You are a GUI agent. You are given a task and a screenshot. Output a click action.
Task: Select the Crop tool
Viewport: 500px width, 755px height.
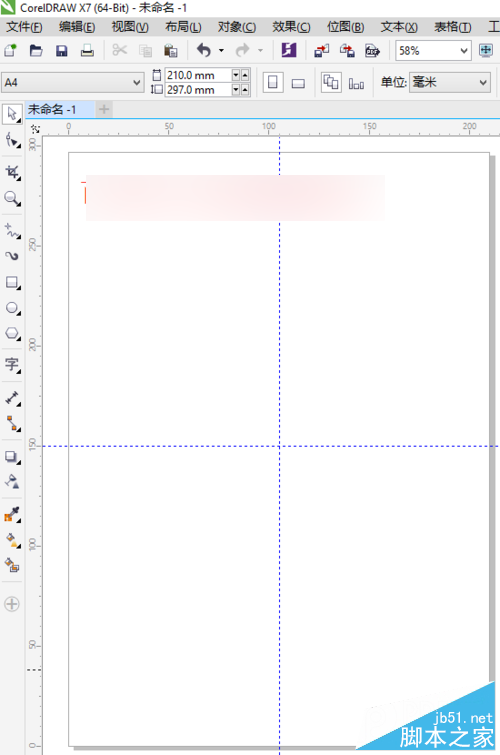pos(12,172)
